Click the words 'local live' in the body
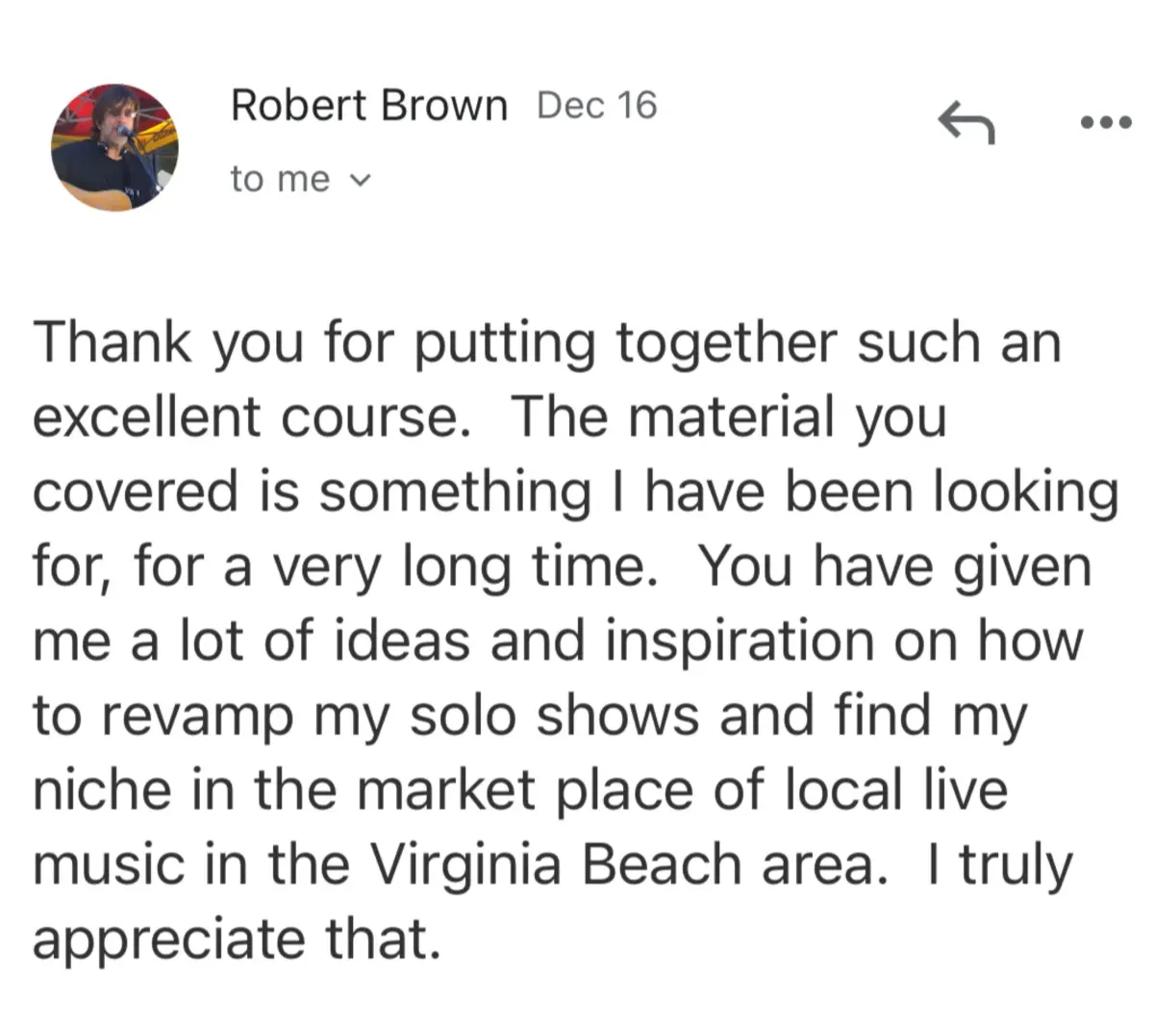The height and width of the screenshot is (1036, 1154). pos(896,791)
